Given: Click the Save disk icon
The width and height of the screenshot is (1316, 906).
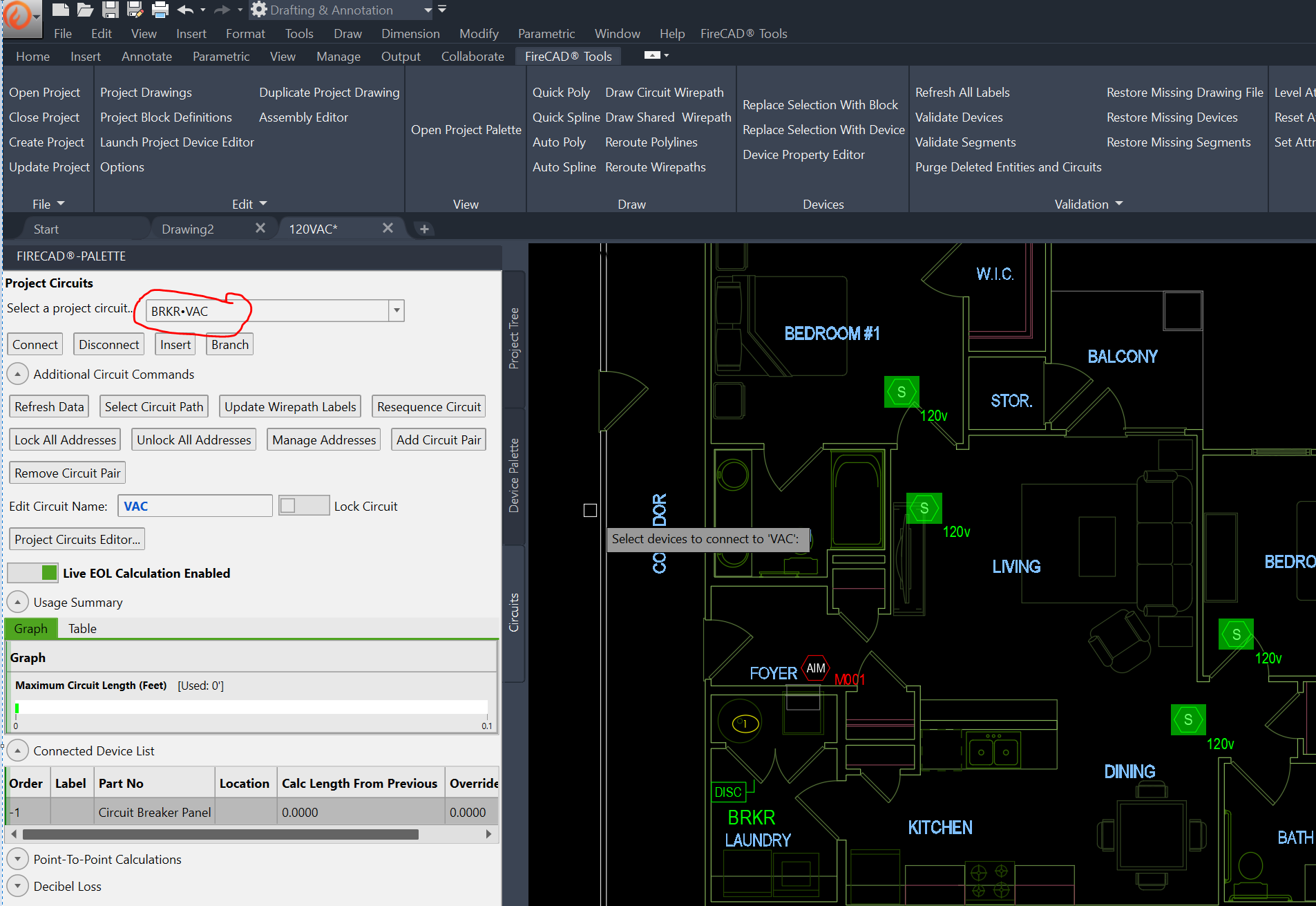Looking at the screenshot, I should 110,10.
